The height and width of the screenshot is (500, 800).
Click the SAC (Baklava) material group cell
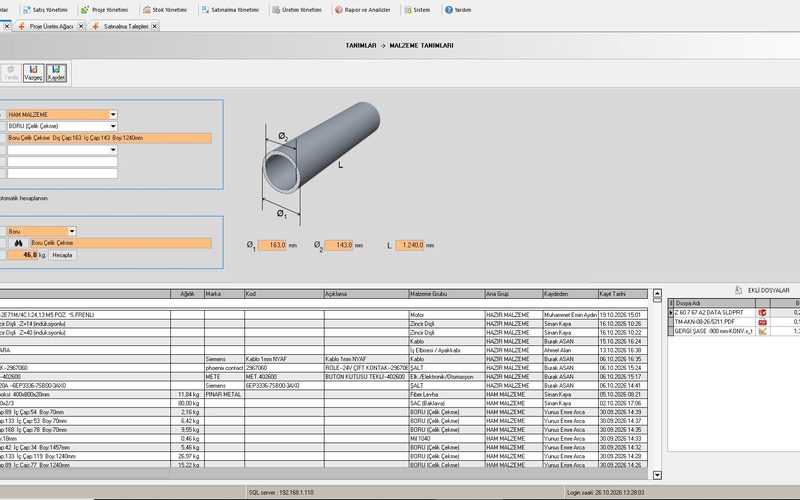coord(446,403)
